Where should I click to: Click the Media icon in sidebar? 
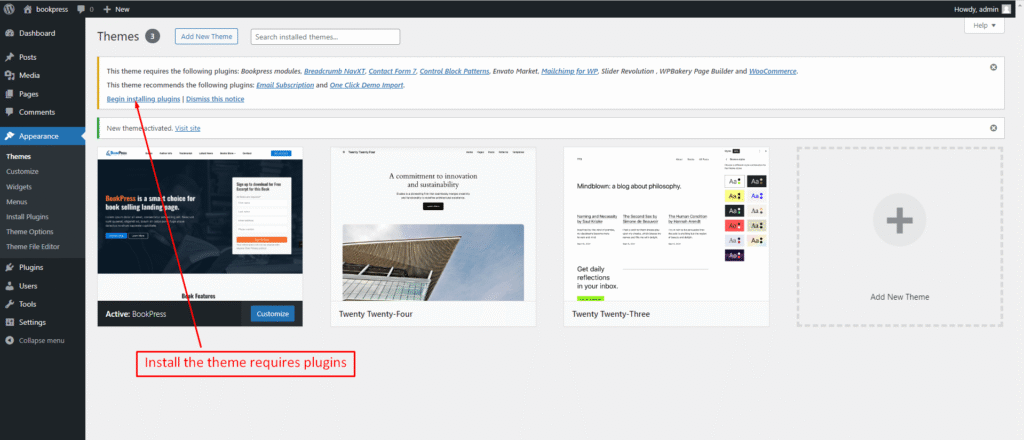10,76
